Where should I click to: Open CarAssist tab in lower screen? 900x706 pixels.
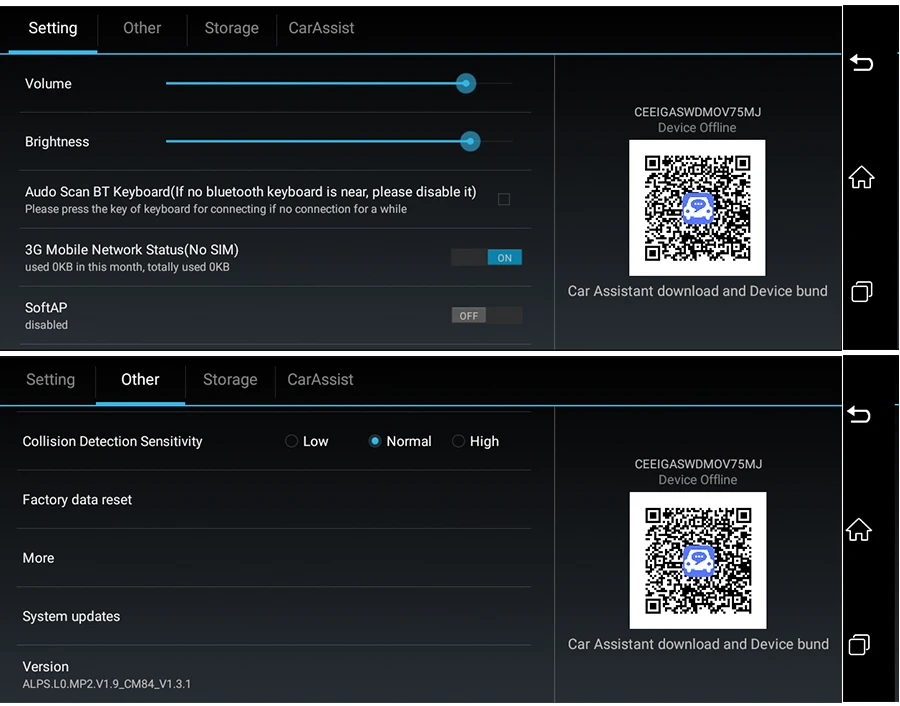[x=320, y=379]
